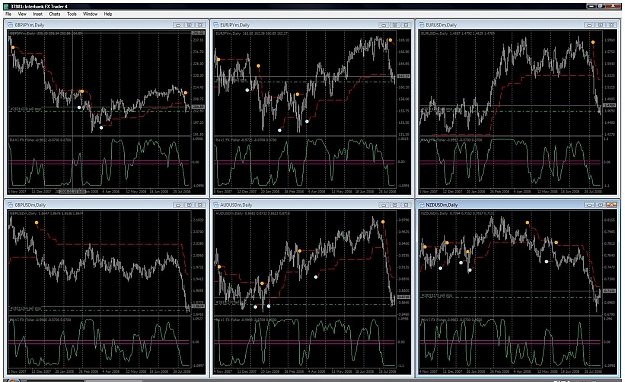Image resolution: width=625 pixels, height=382 pixels.
Task: Open the Charts menu
Action: click(x=55, y=14)
